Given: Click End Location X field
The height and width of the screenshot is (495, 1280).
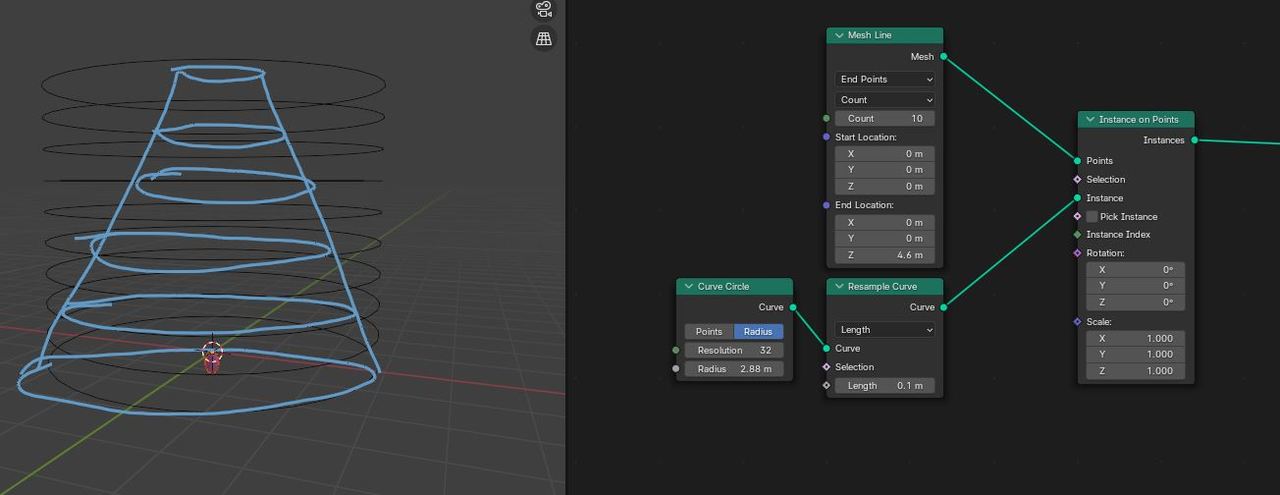Looking at the screenshot, I should [885, 222].
